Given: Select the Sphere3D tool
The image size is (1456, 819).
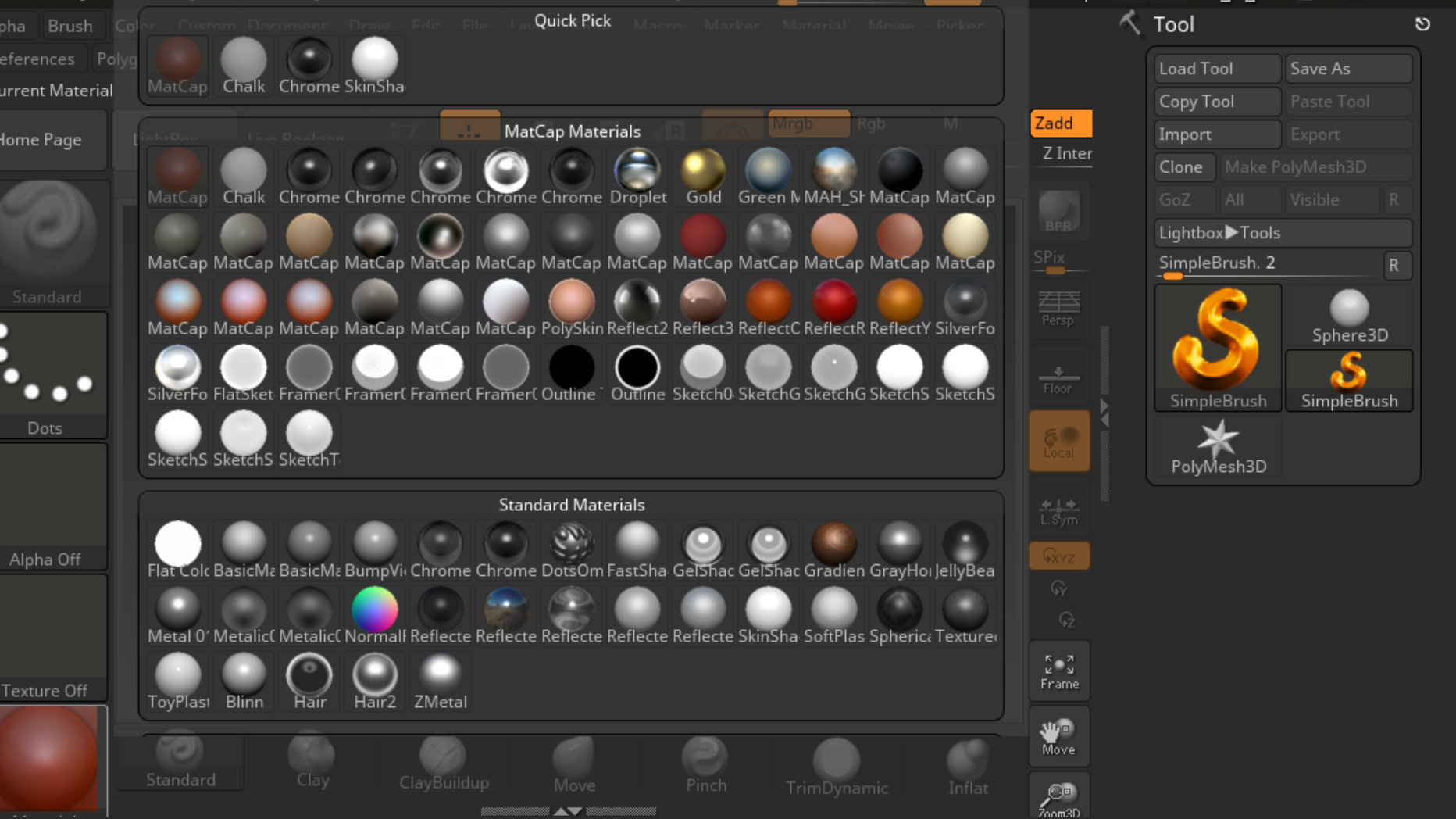Looking at the screenshot, I should pos(1350,316).
